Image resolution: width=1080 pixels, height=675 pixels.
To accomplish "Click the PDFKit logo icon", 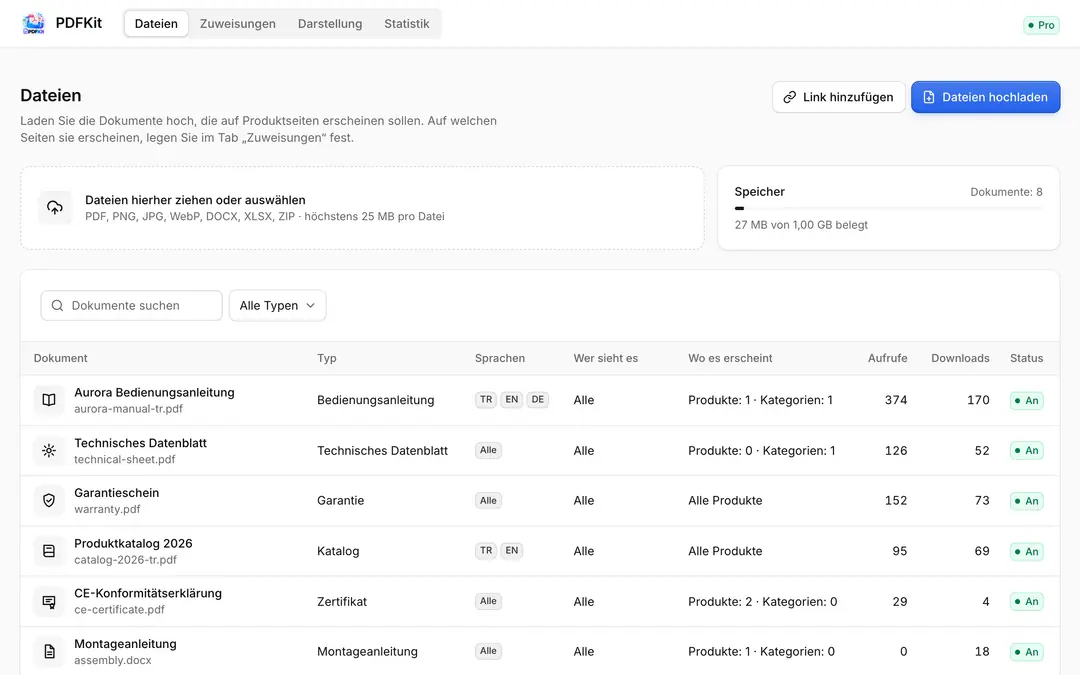I will point(33,23).
